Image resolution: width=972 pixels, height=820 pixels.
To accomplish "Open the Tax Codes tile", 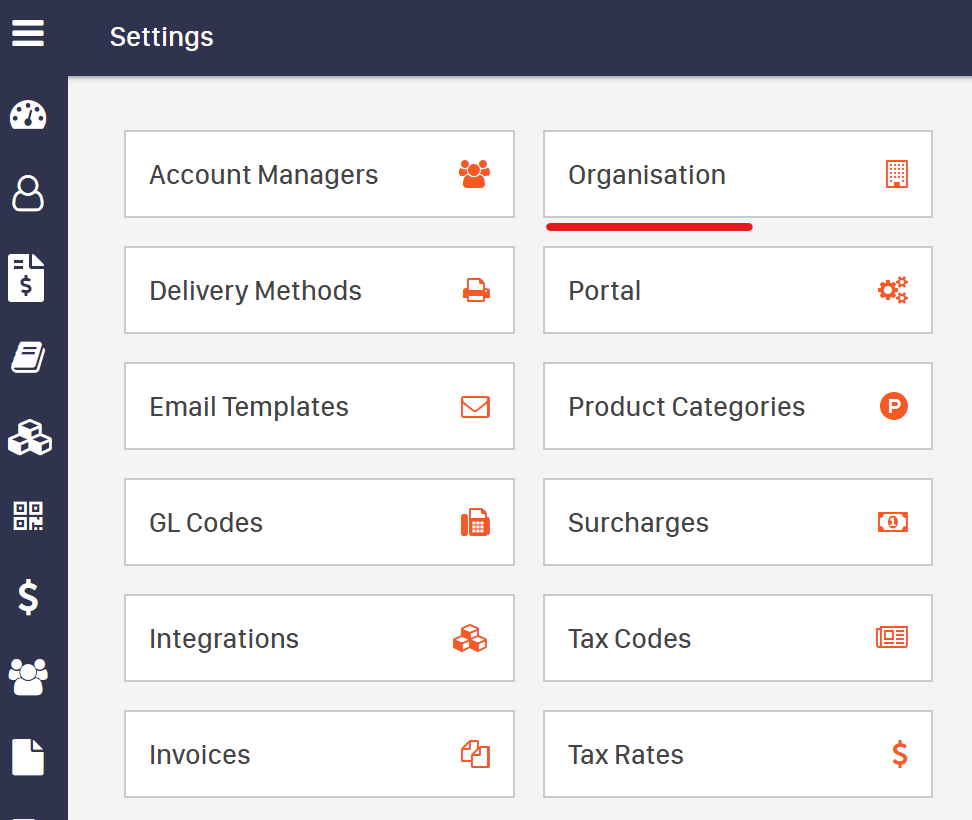I will [x=737, y=638].
